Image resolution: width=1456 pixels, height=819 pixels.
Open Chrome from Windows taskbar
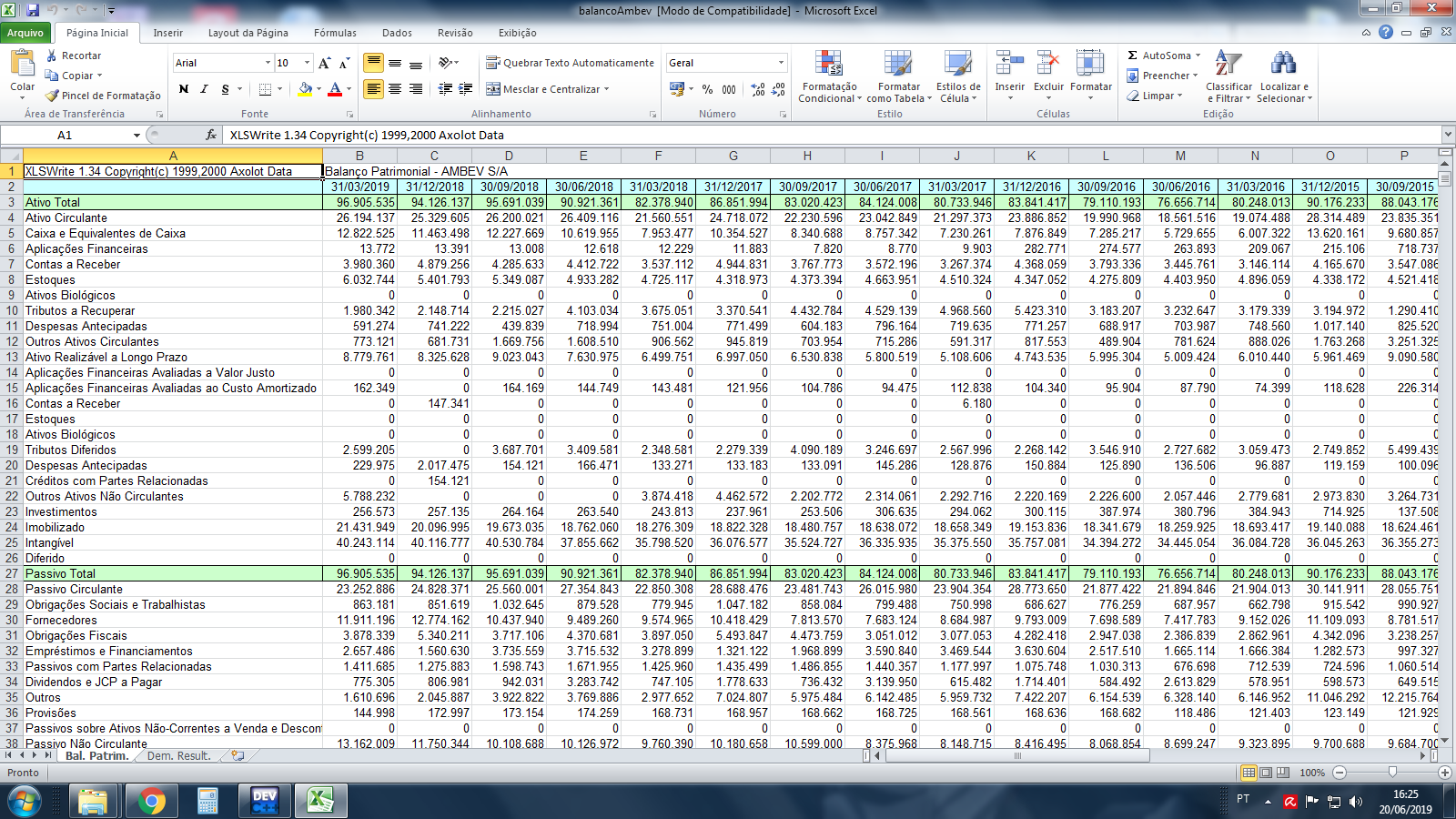(x=151, y=801)
